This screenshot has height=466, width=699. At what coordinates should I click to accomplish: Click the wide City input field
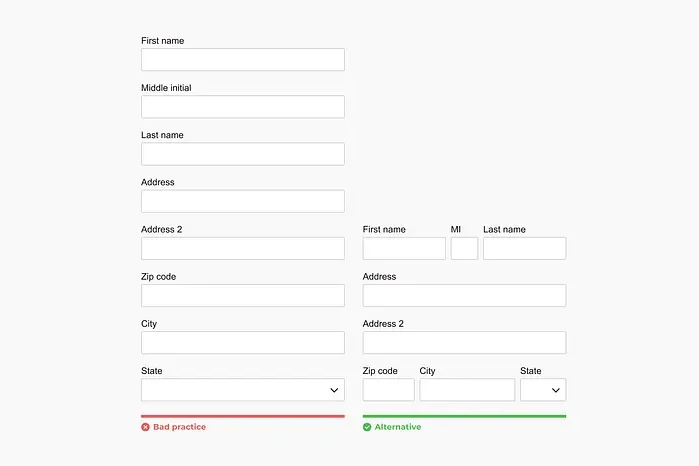[243, 342]
